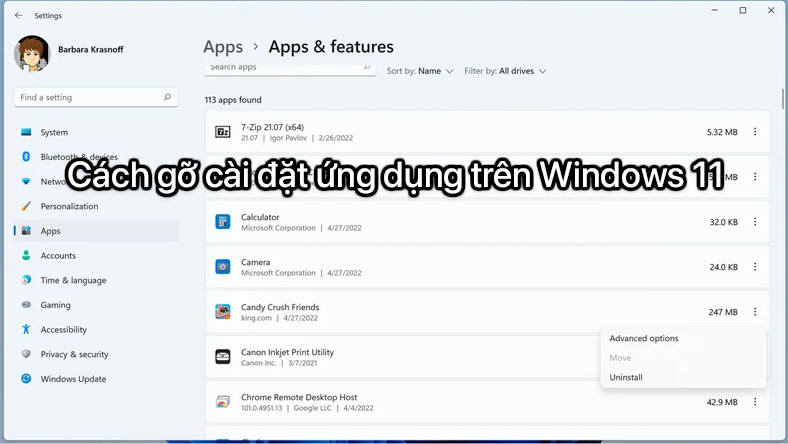Click the Search apps magnifier icon
Viewport: 788px width, 444px height.
(x=367, y=67)
